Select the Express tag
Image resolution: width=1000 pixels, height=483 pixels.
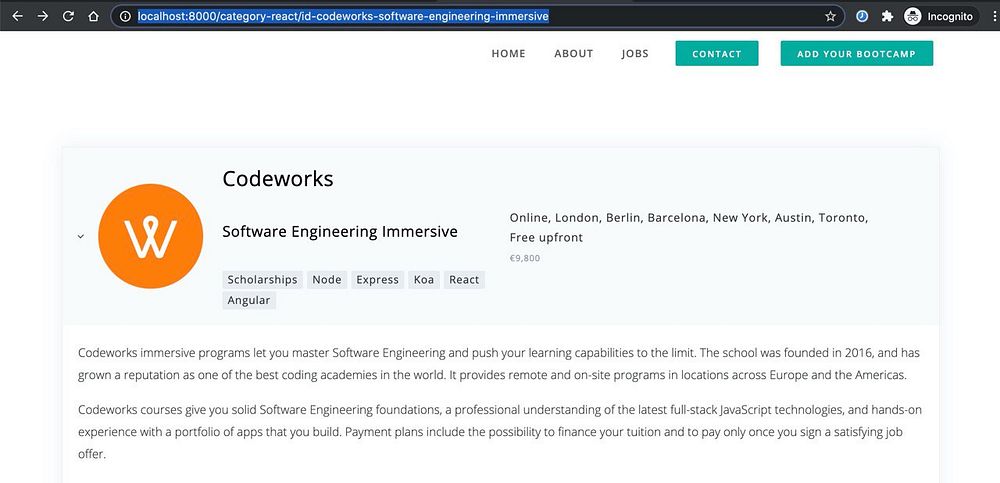[x=377, y=279]
